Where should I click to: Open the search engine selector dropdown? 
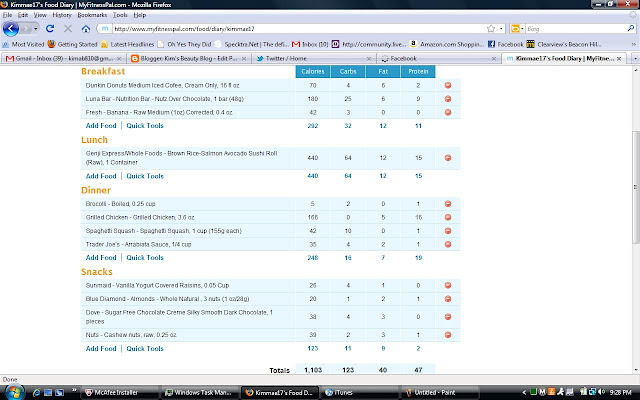518,29
